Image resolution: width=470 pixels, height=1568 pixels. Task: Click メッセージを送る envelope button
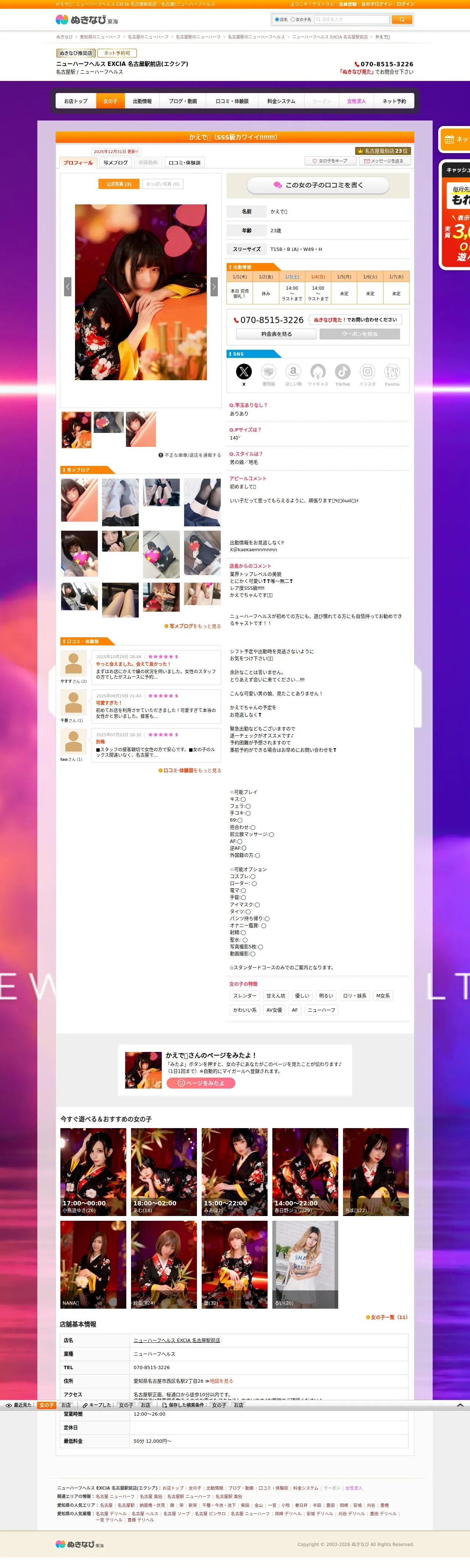pyautogui.click(x=385, y=161)
